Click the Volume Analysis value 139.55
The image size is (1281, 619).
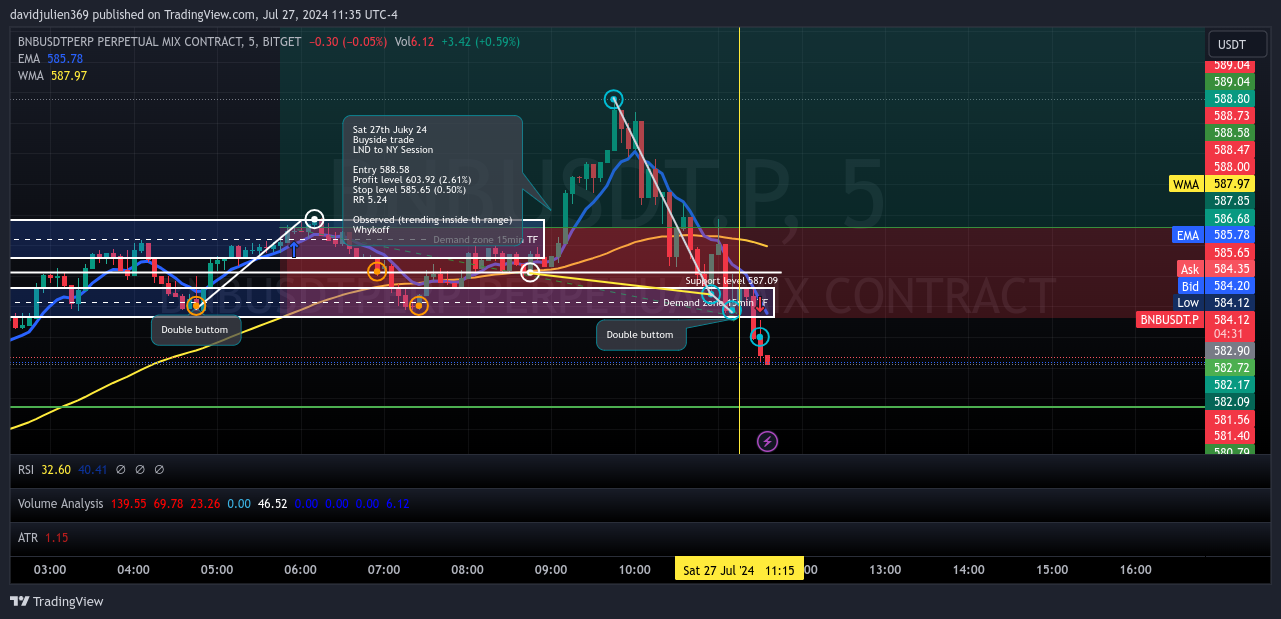tap(128, 503)
